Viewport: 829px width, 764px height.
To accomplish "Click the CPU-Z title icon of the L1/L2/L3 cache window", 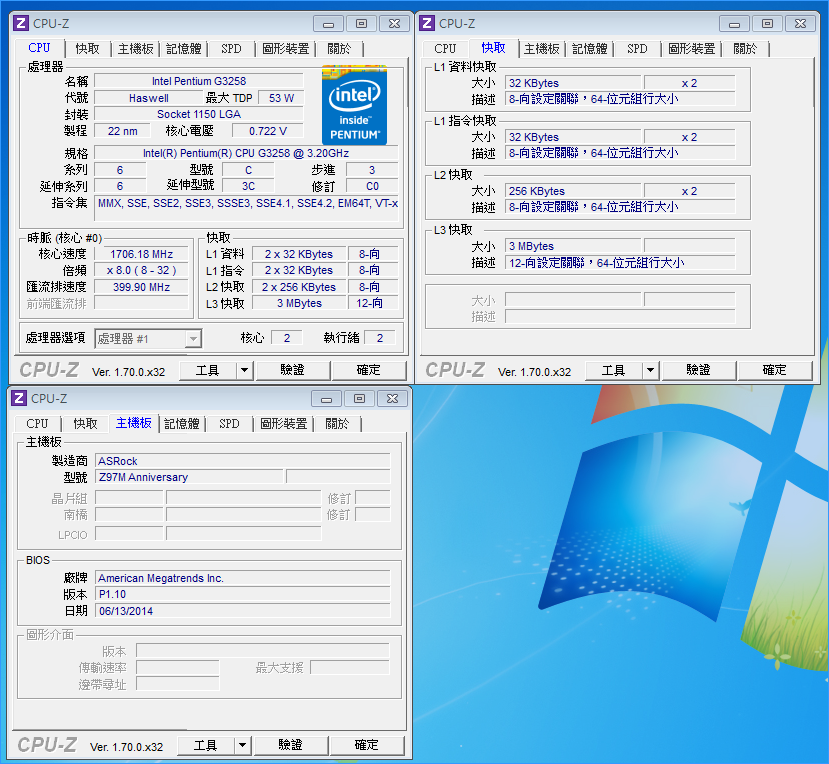I will click(427, 23).
